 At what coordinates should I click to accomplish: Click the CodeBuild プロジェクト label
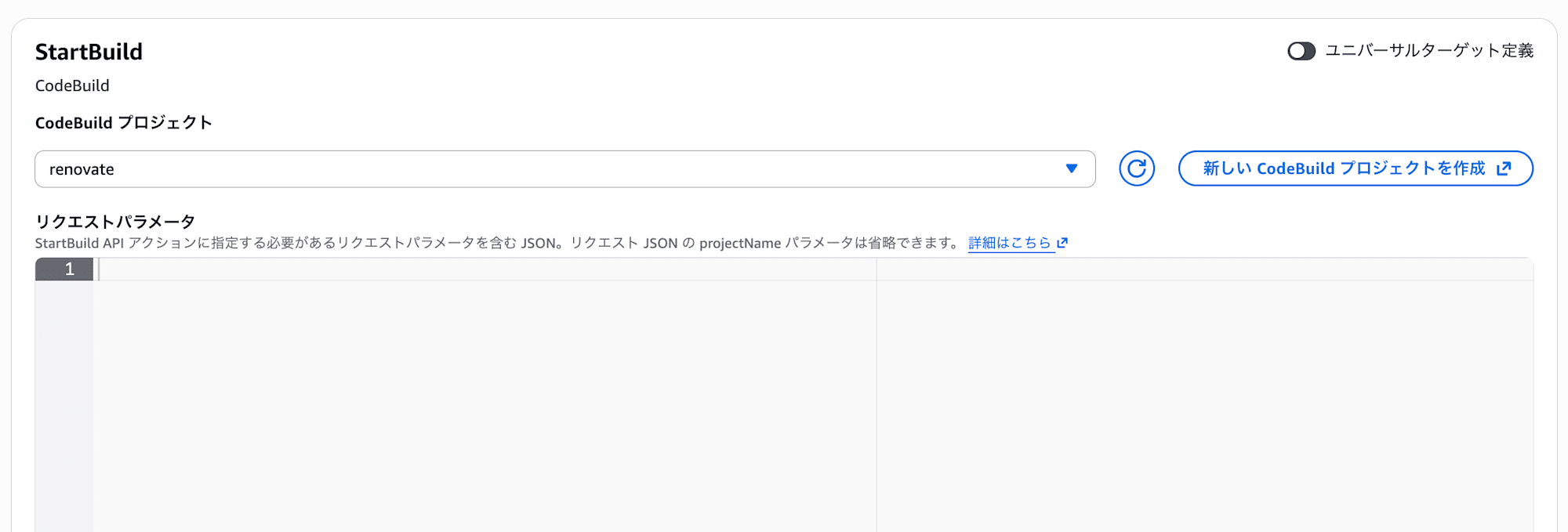point(124,123)
